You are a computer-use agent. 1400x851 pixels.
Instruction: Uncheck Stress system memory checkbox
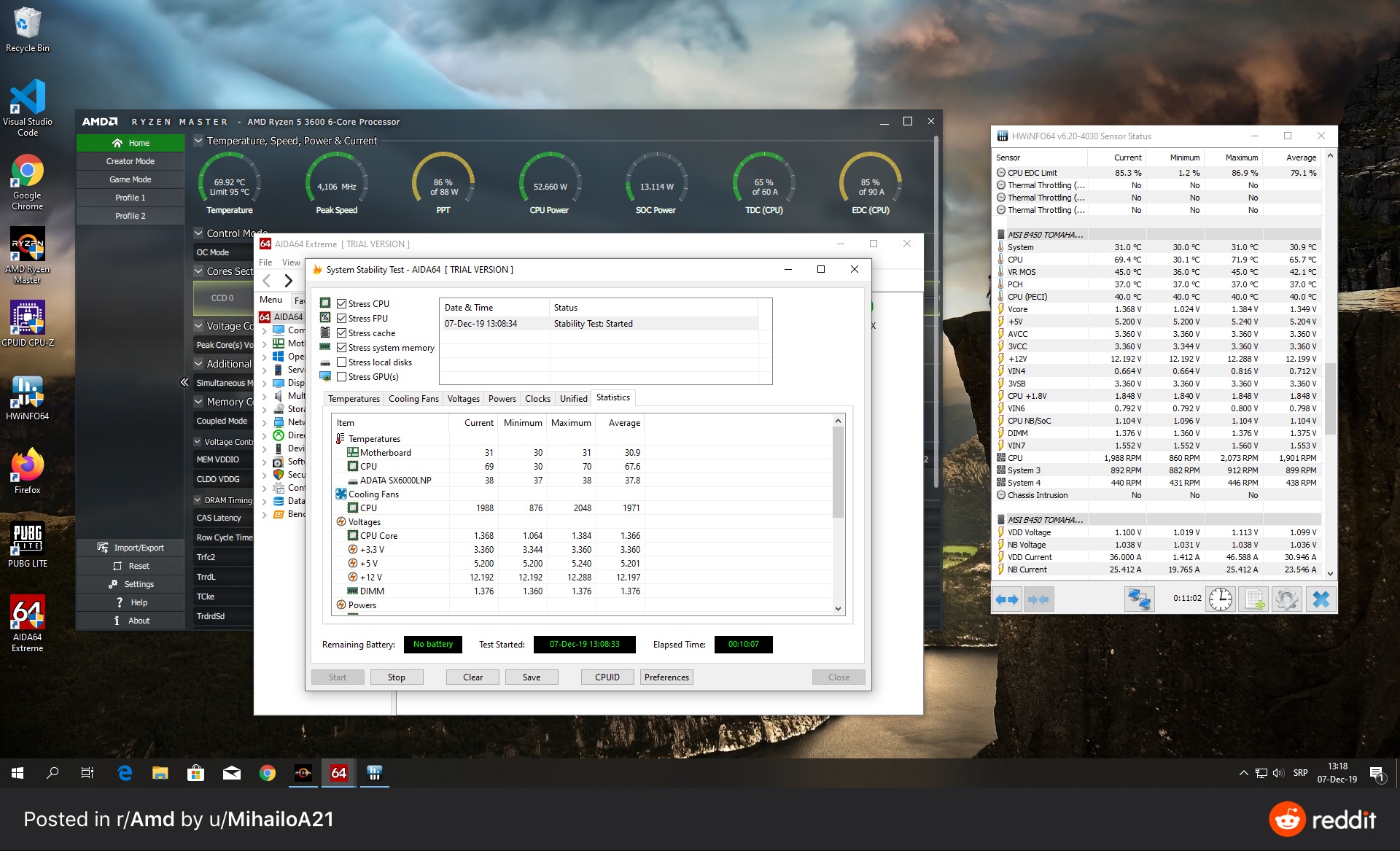click(341, 348)
